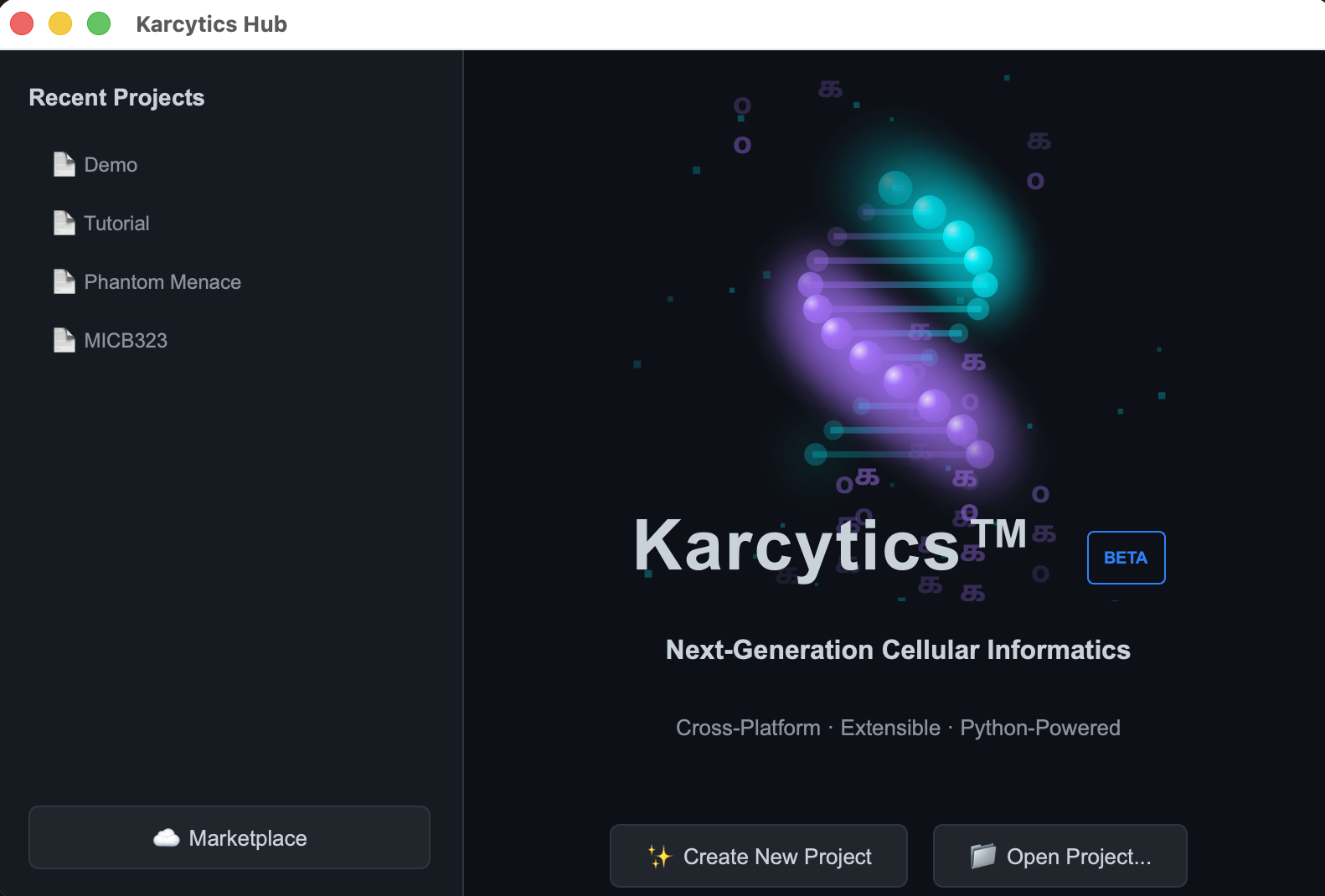Click the file icon beside Tutorial

click(64, 223)
